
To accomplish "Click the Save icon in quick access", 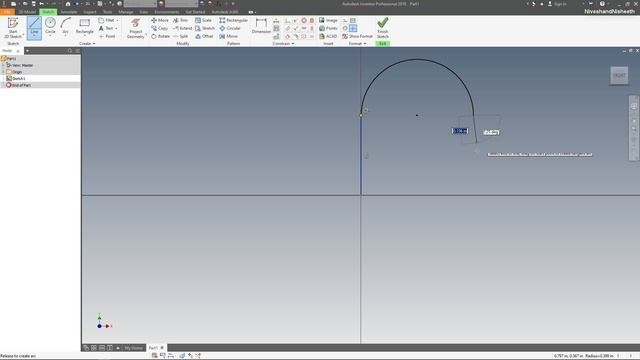I will point(33,4).
